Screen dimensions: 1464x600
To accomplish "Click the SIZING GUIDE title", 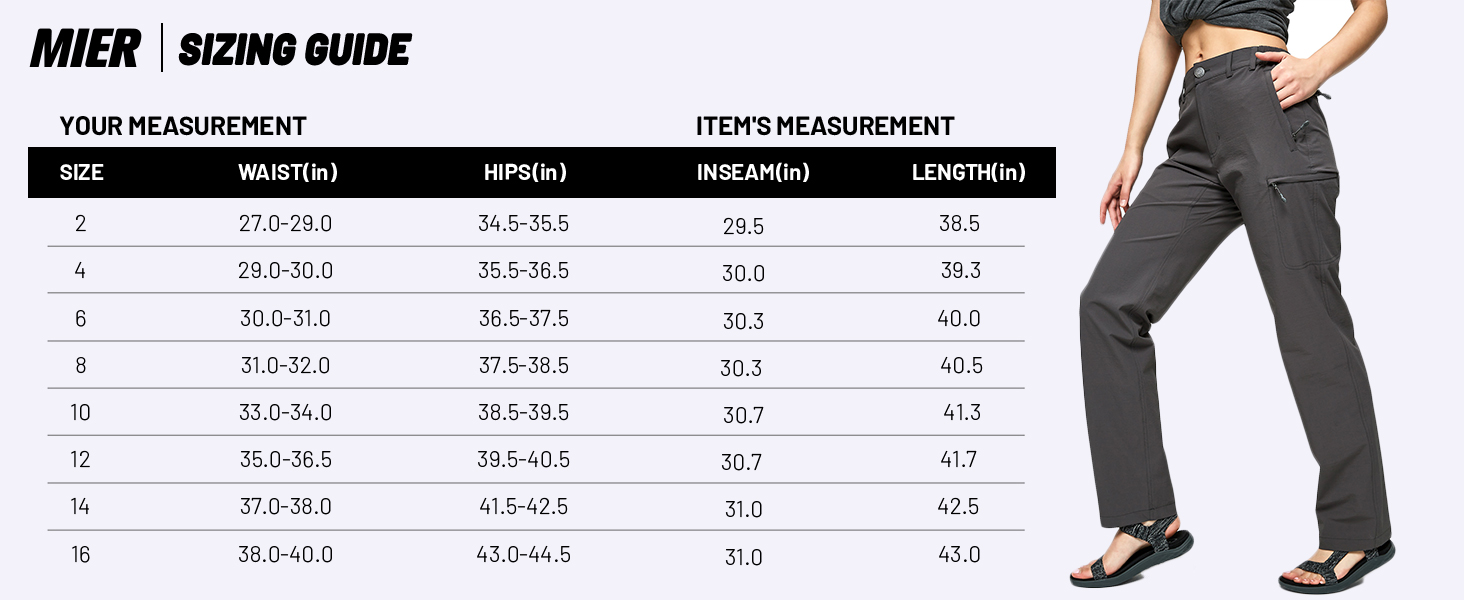I will pos(294,49).
